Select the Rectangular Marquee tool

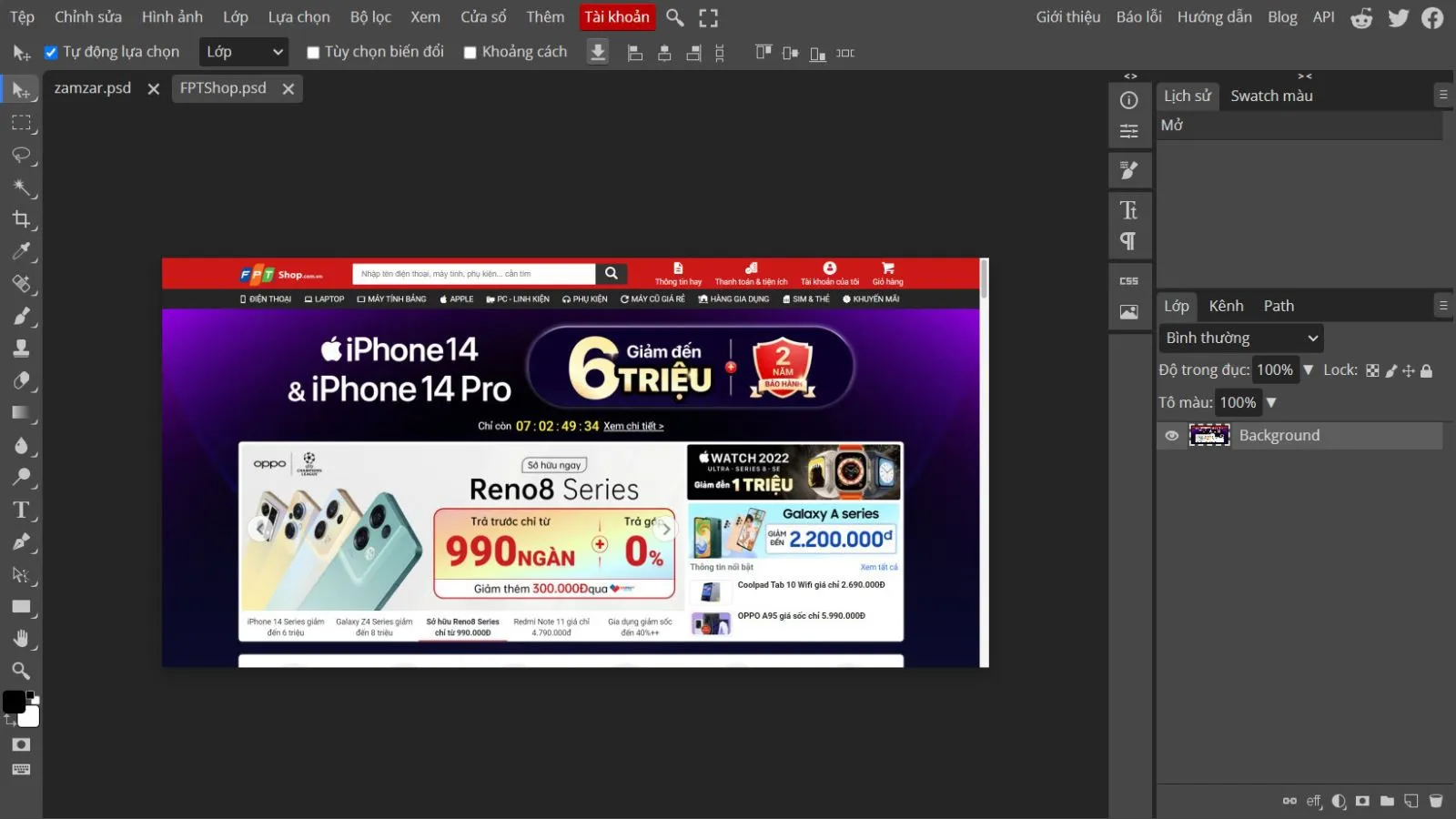click(x=21, y=123)
